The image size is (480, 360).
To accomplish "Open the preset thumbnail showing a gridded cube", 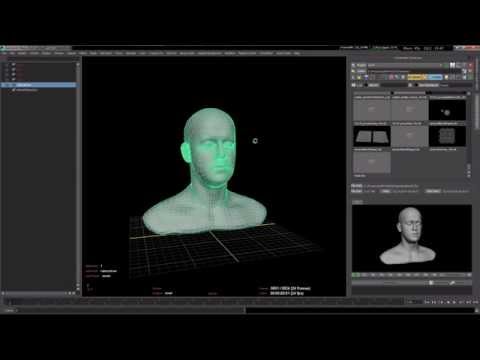I will tap(447, 136).
